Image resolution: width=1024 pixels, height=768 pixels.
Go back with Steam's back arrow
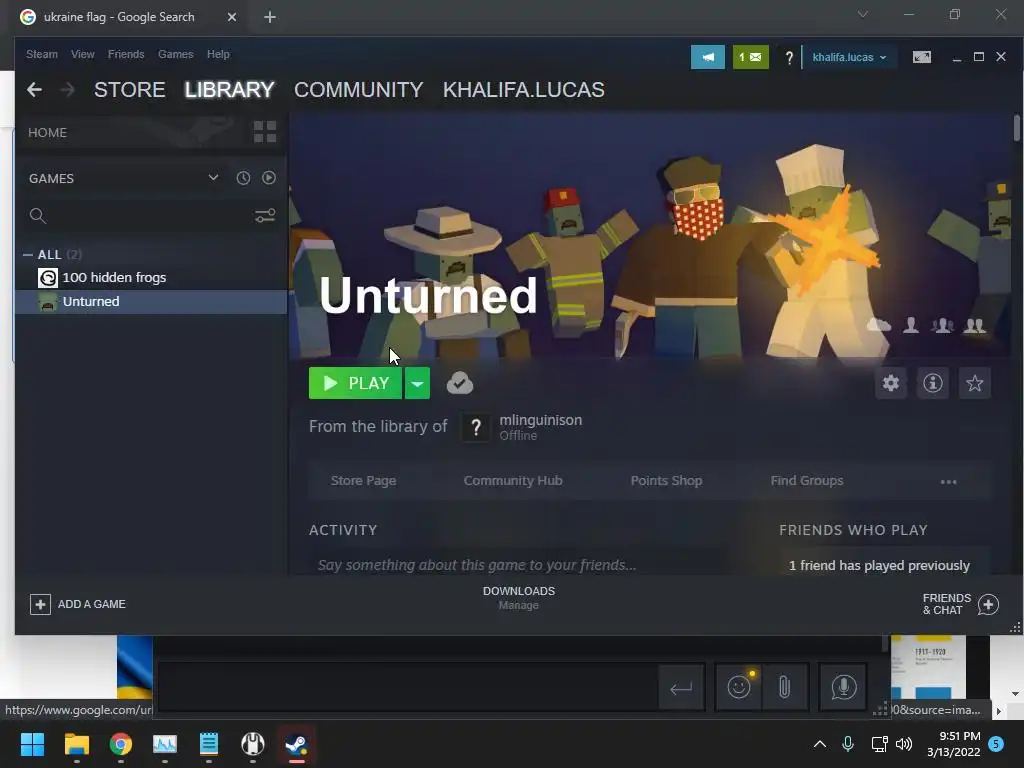tap(35, 89)
